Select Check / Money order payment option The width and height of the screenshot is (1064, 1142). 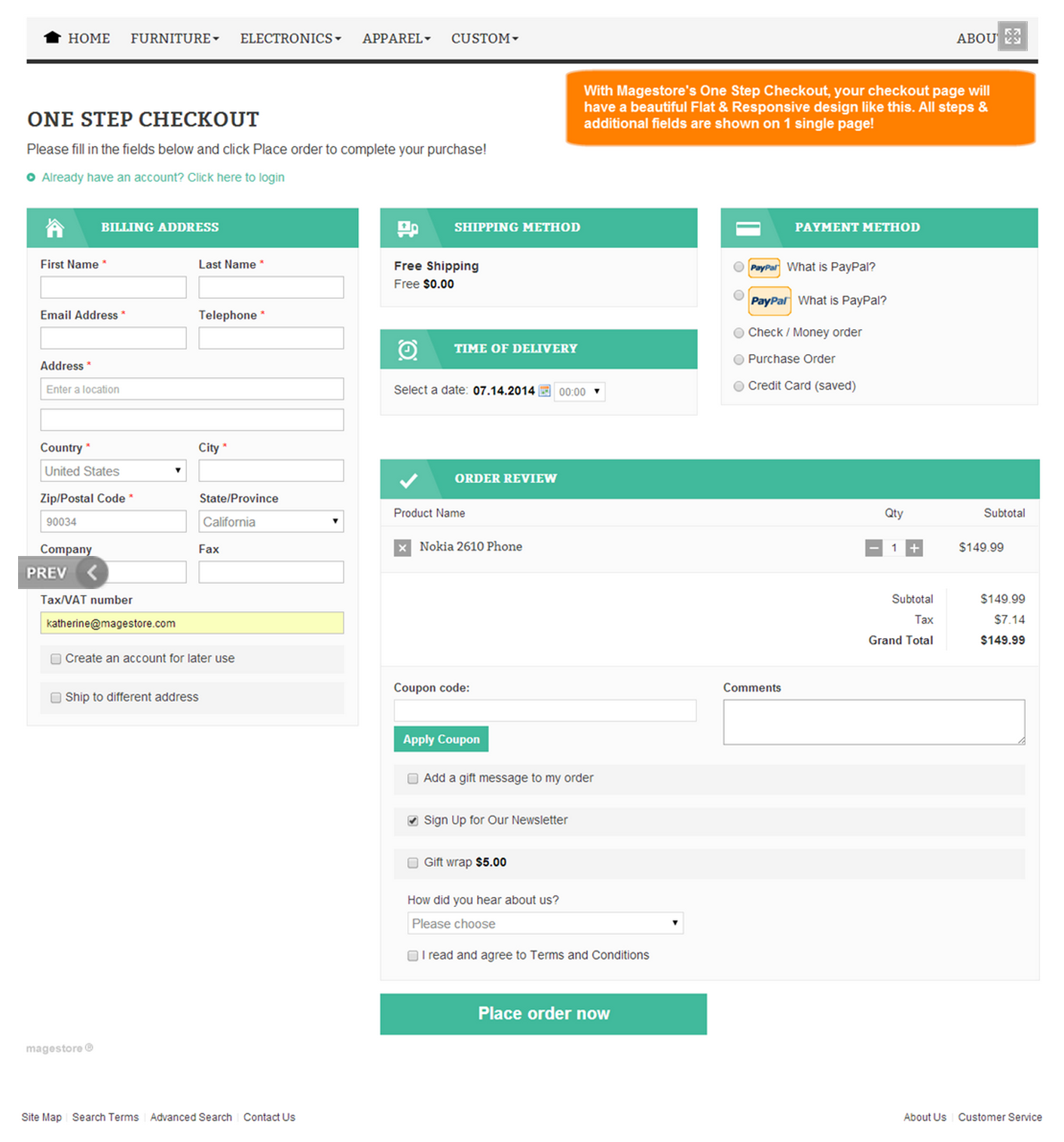click(x=738, y=333)
